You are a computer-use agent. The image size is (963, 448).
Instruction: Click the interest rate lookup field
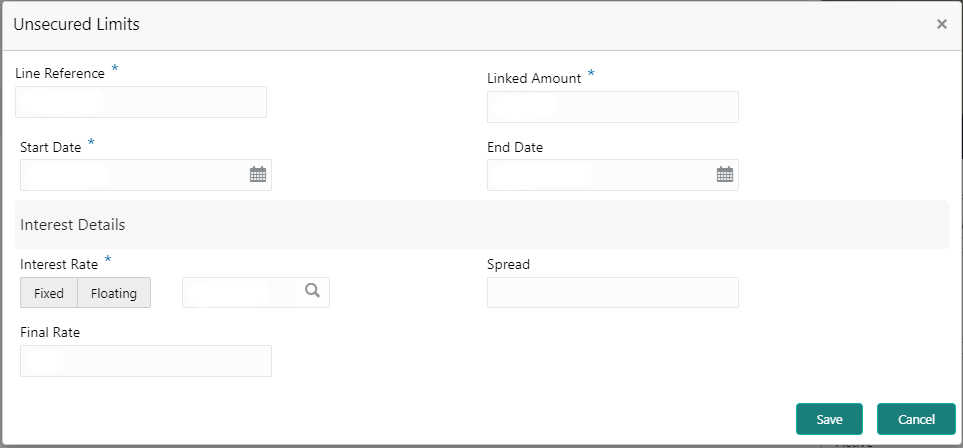click(240, 292)
